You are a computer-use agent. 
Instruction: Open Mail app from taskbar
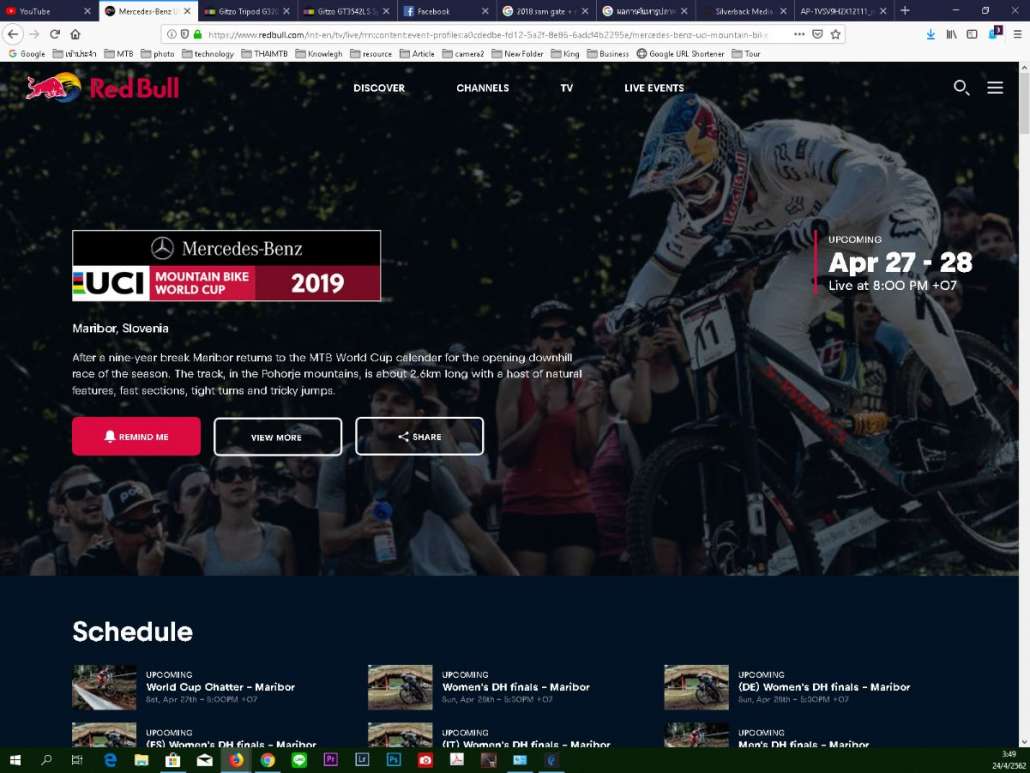204,760
